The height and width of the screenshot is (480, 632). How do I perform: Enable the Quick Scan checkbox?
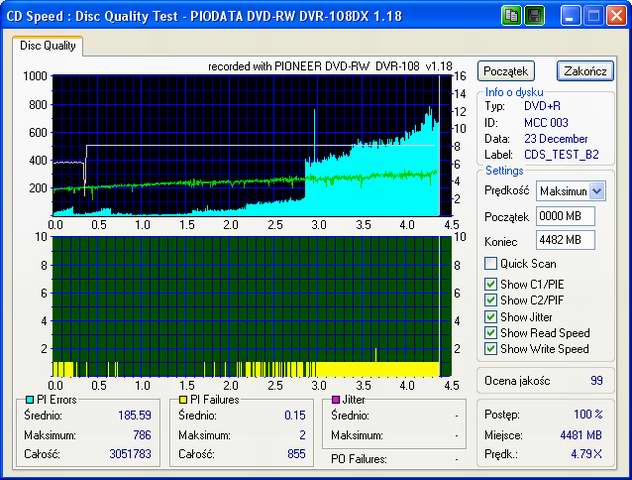pyautogui.click(x=491, y=264)
